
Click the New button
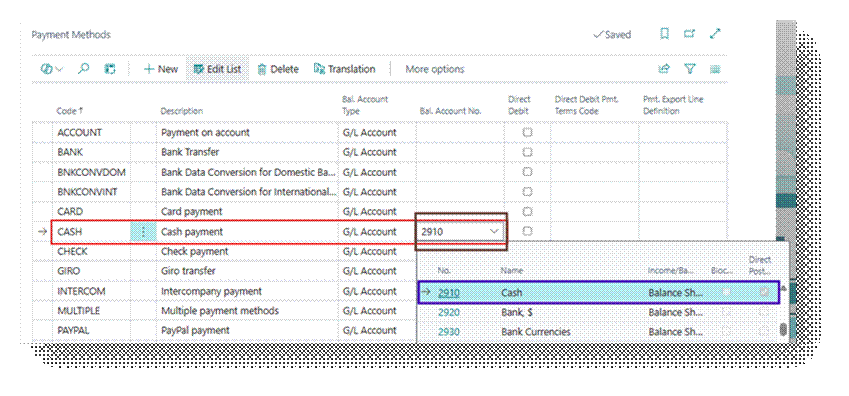(x=160, y=69)
